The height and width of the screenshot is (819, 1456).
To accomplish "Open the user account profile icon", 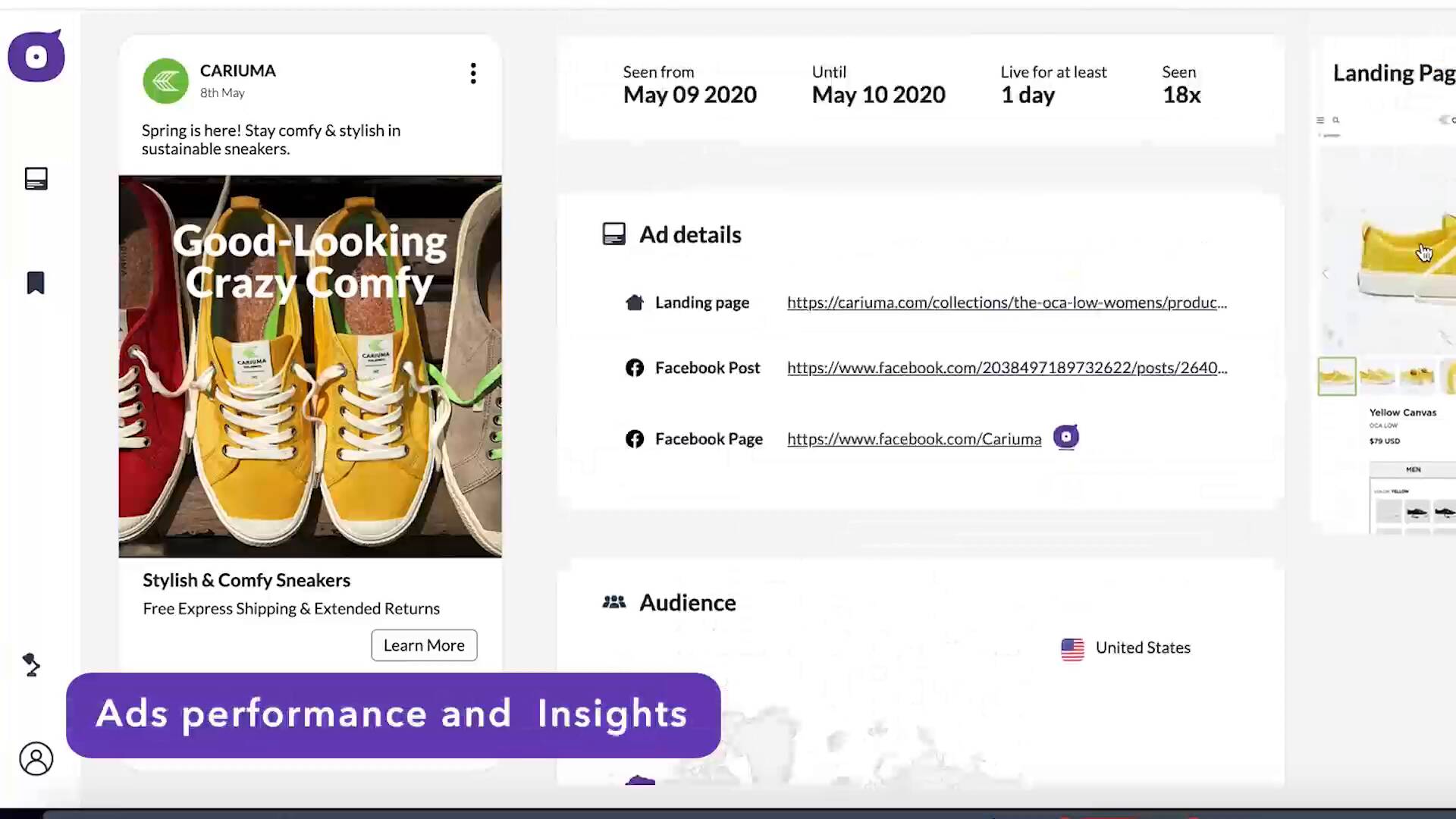I will pos(36,758).
